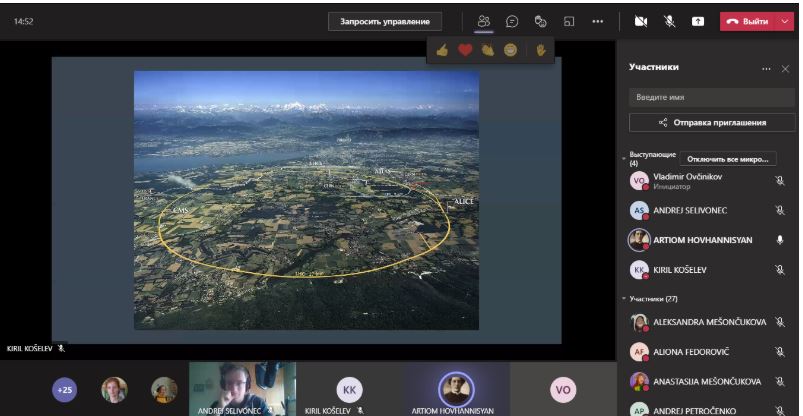Click the Отправка приглашения button

[712, 122]
